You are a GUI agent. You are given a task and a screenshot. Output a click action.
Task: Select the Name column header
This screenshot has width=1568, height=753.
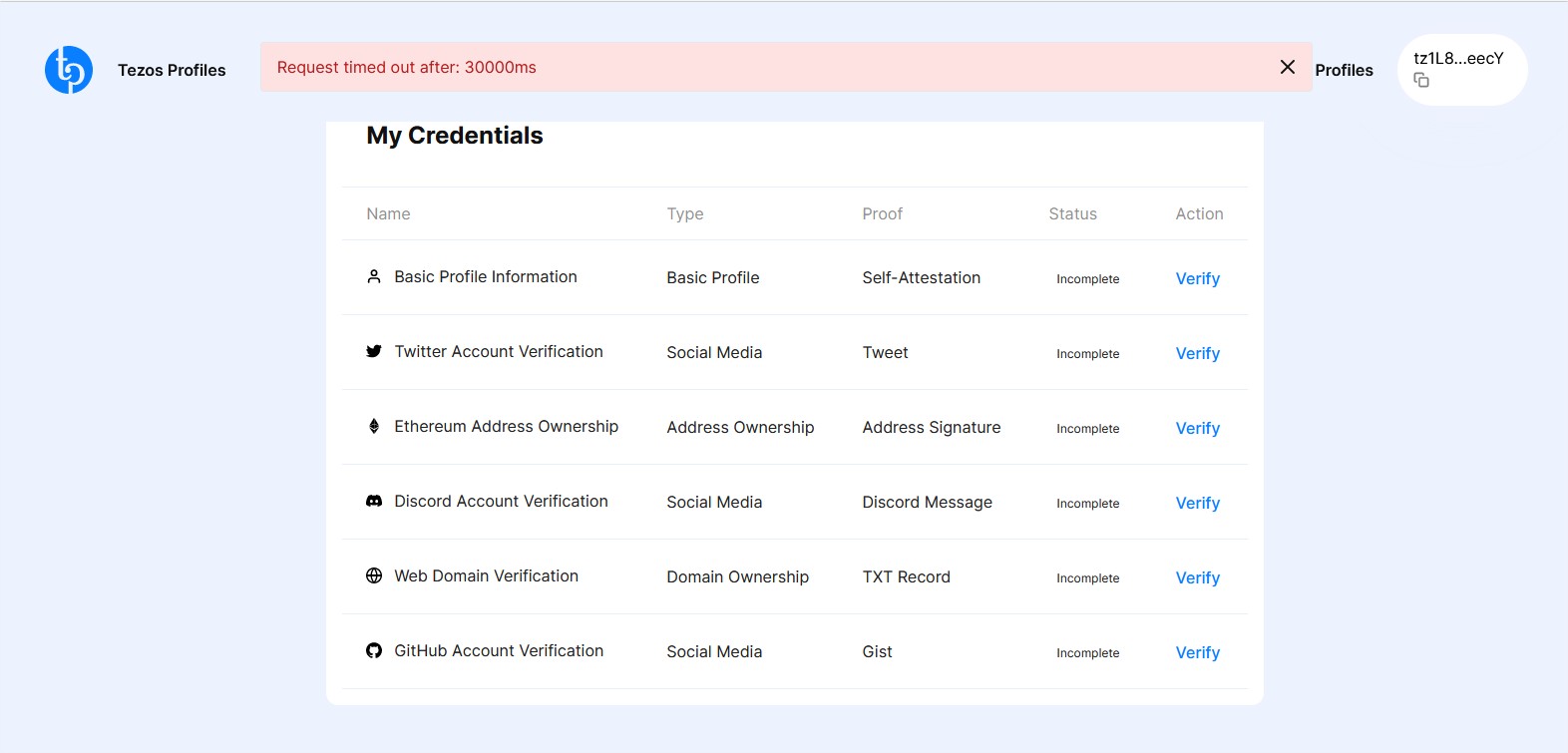point(388,213)
